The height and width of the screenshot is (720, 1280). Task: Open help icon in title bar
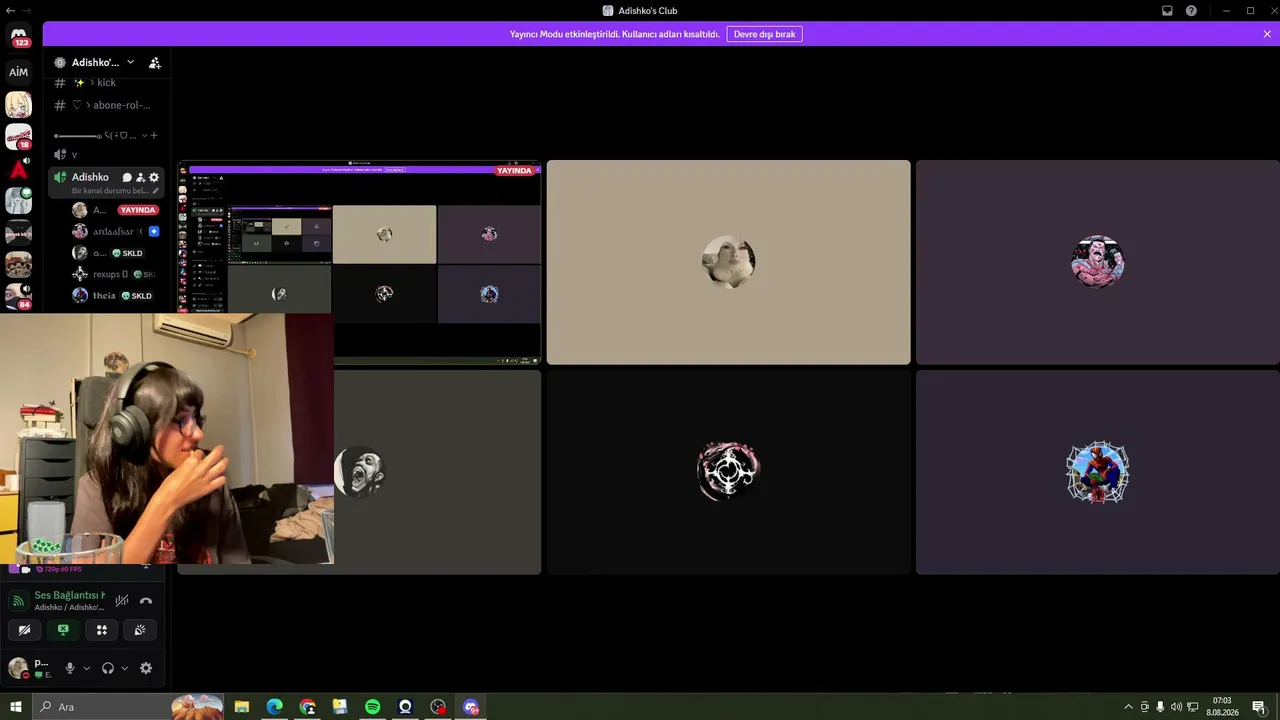tap(1191, 11)
